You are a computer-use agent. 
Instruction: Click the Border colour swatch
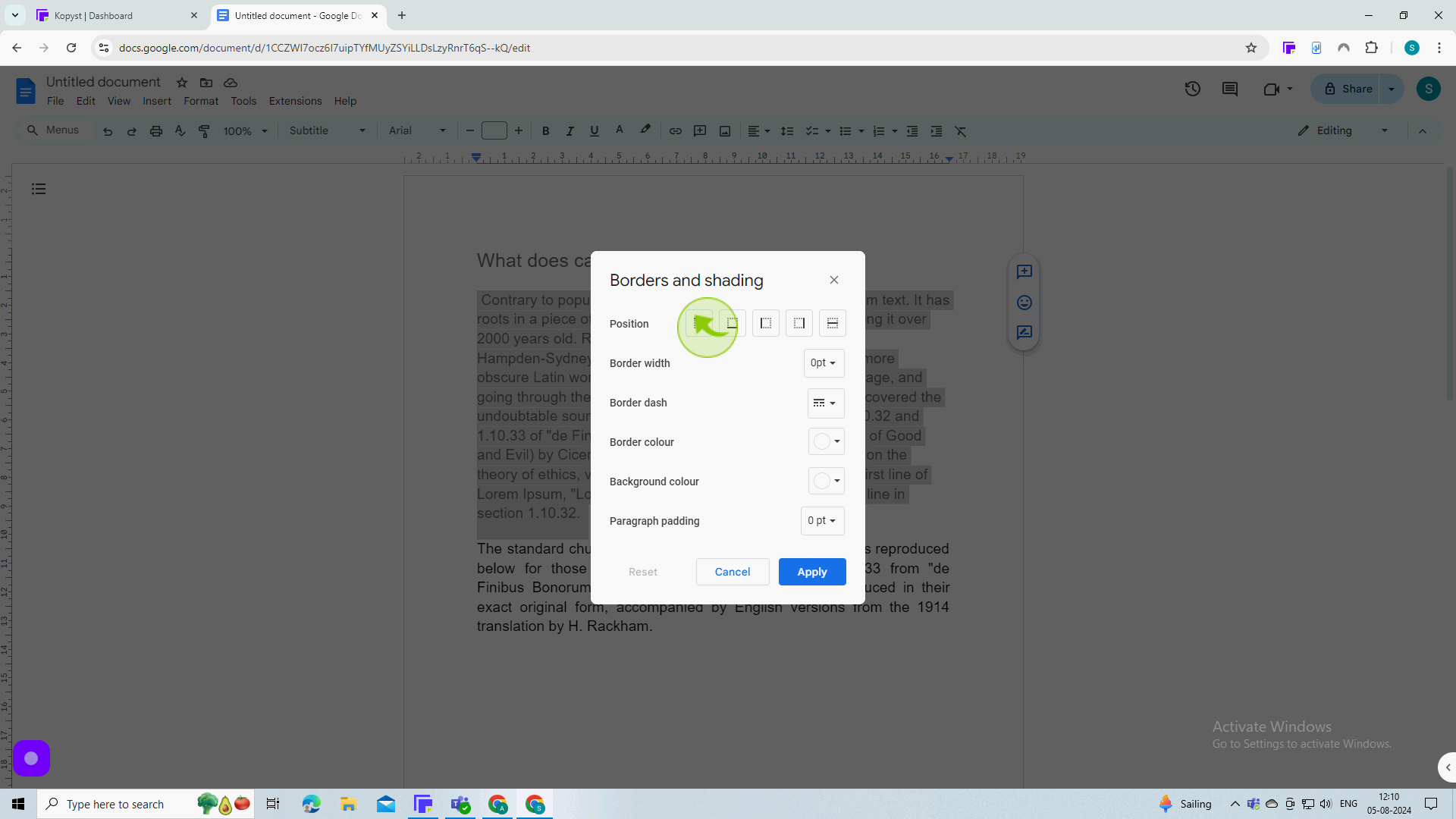point(818,441)
